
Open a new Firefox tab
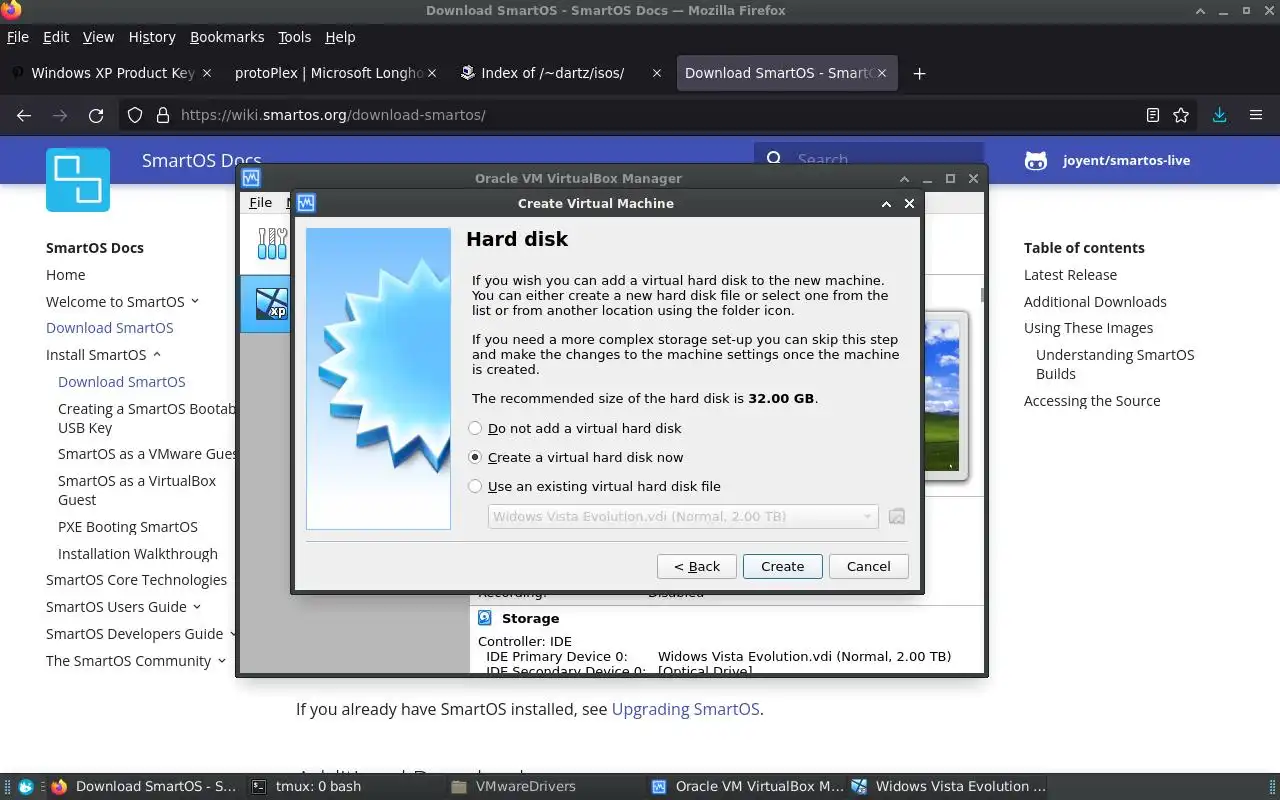tap(919, 73)
